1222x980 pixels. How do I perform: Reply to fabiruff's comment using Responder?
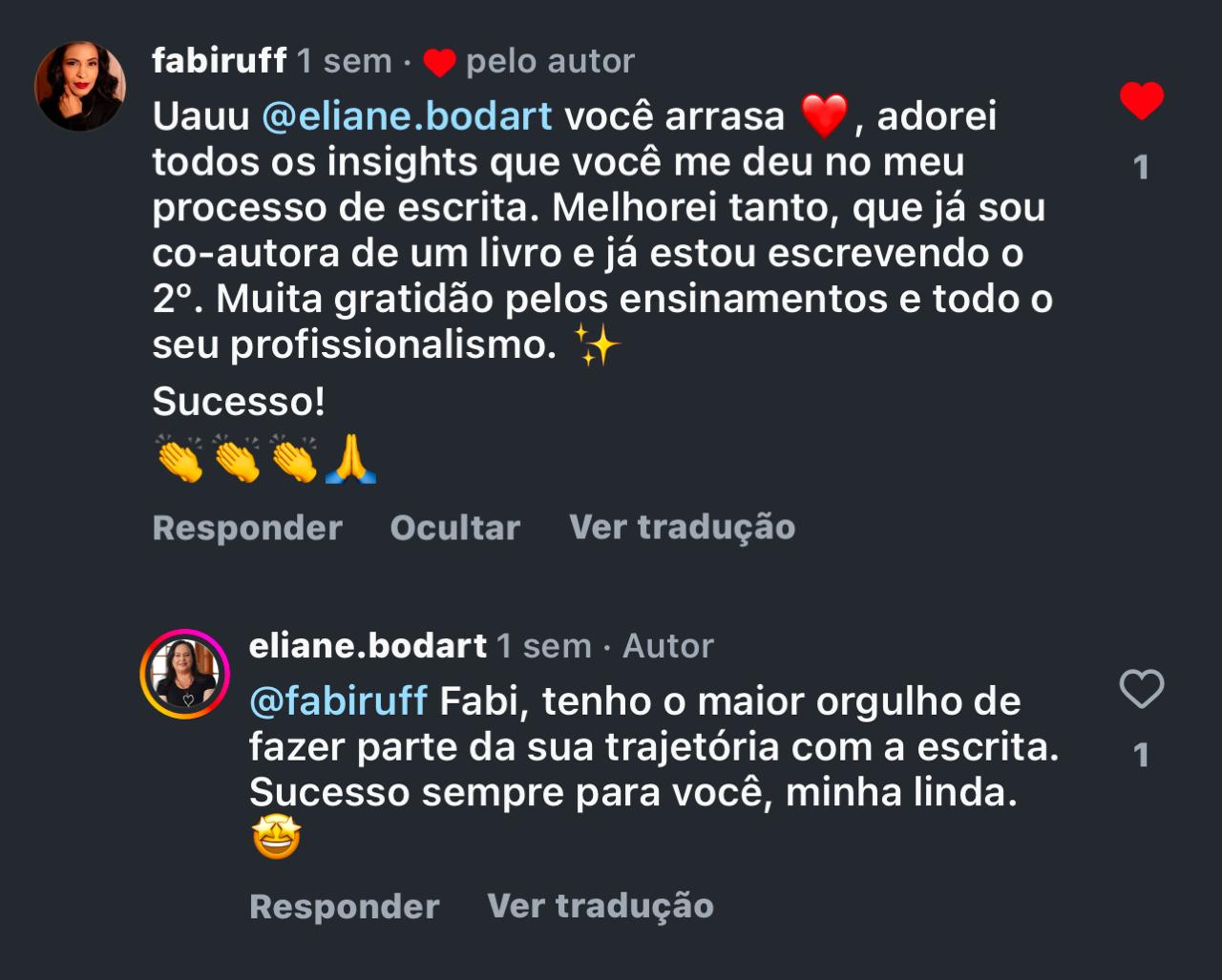click(x=247, y=528)
